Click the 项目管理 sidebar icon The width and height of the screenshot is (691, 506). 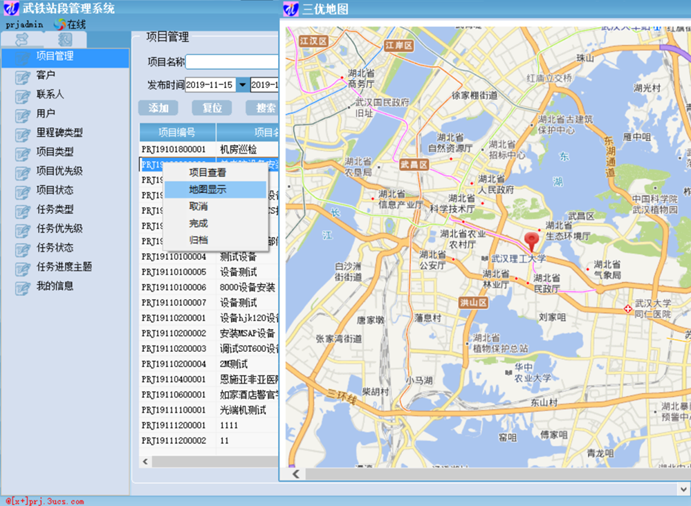(x=22, y=58)
